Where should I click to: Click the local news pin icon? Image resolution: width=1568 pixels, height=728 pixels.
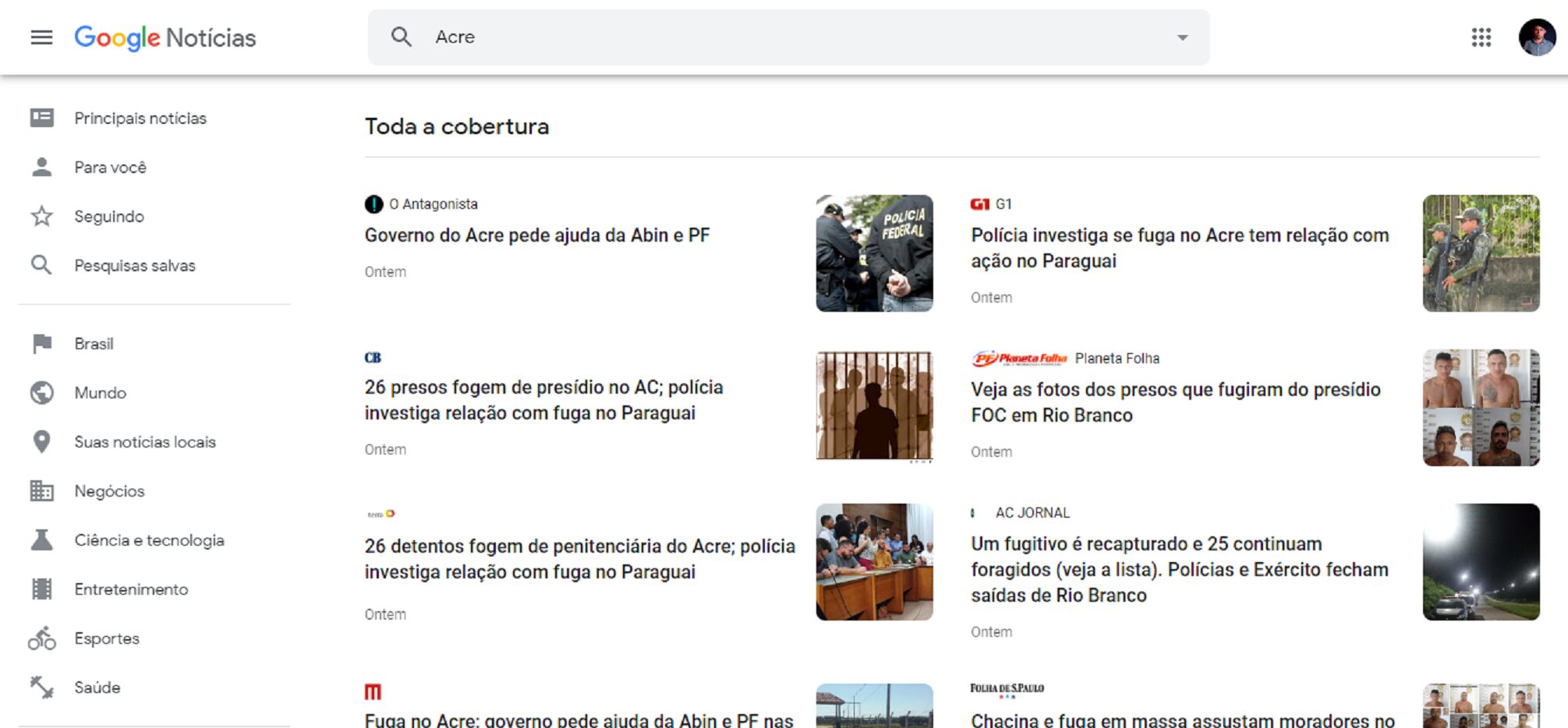(x=42, y=442)
